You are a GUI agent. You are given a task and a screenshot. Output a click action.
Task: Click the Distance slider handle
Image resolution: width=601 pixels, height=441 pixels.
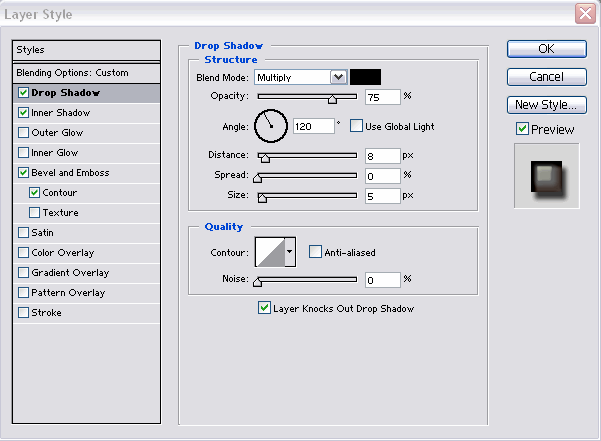(265, 158)
